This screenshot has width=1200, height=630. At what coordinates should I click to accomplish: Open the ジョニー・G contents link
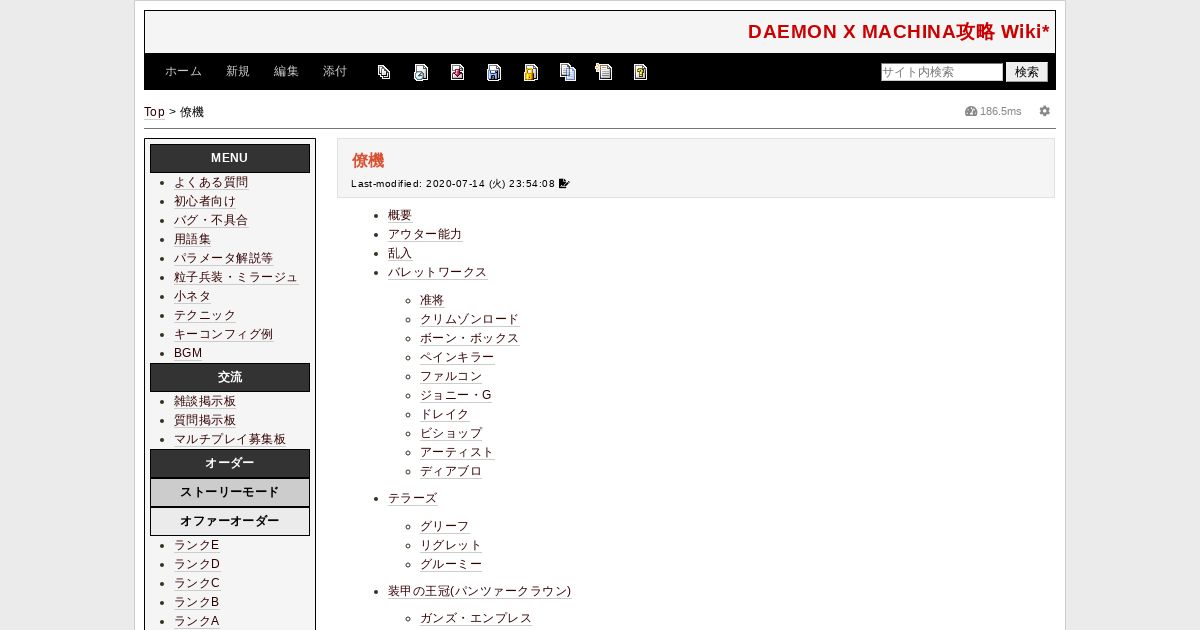pos(456,396)
